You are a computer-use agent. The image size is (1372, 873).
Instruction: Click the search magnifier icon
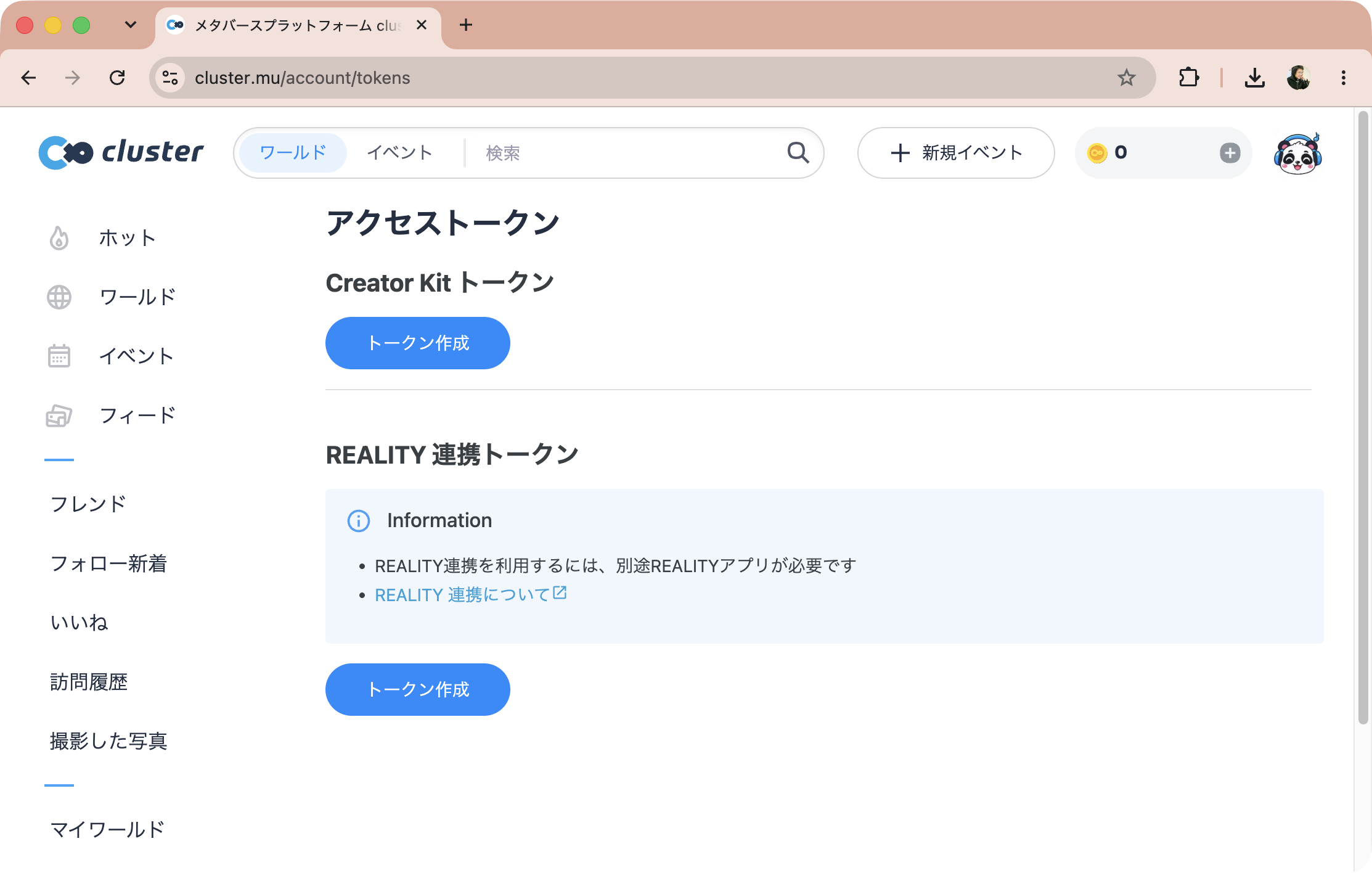coord(798,152)
